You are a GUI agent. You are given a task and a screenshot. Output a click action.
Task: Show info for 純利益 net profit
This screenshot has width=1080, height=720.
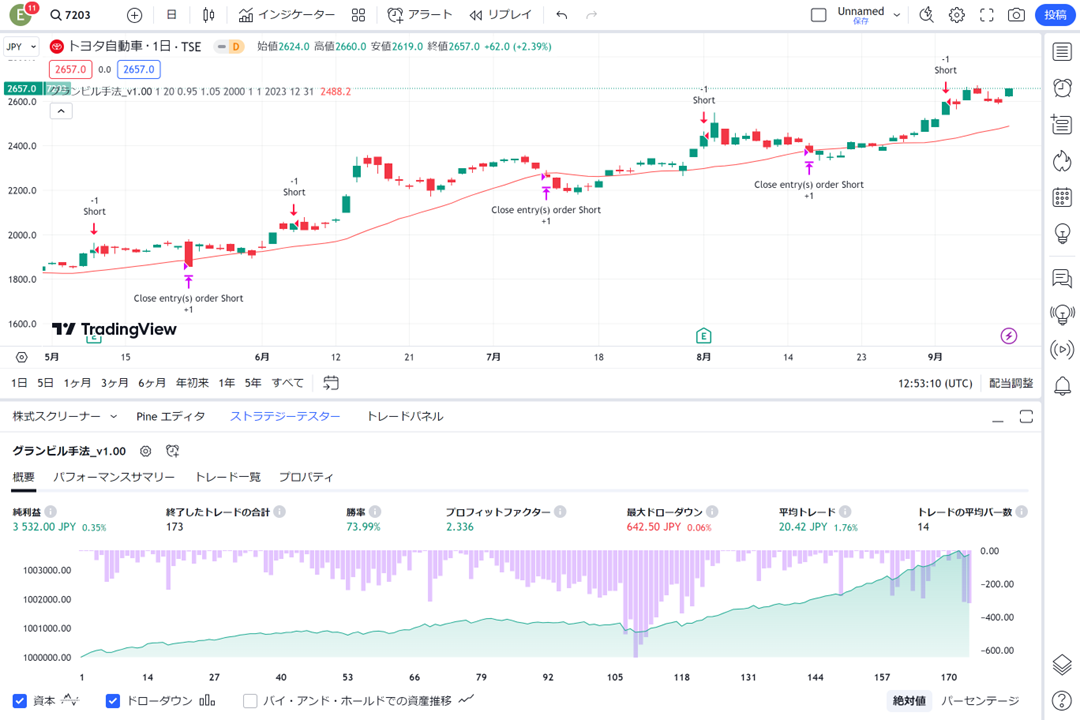(x=51, y=512)
